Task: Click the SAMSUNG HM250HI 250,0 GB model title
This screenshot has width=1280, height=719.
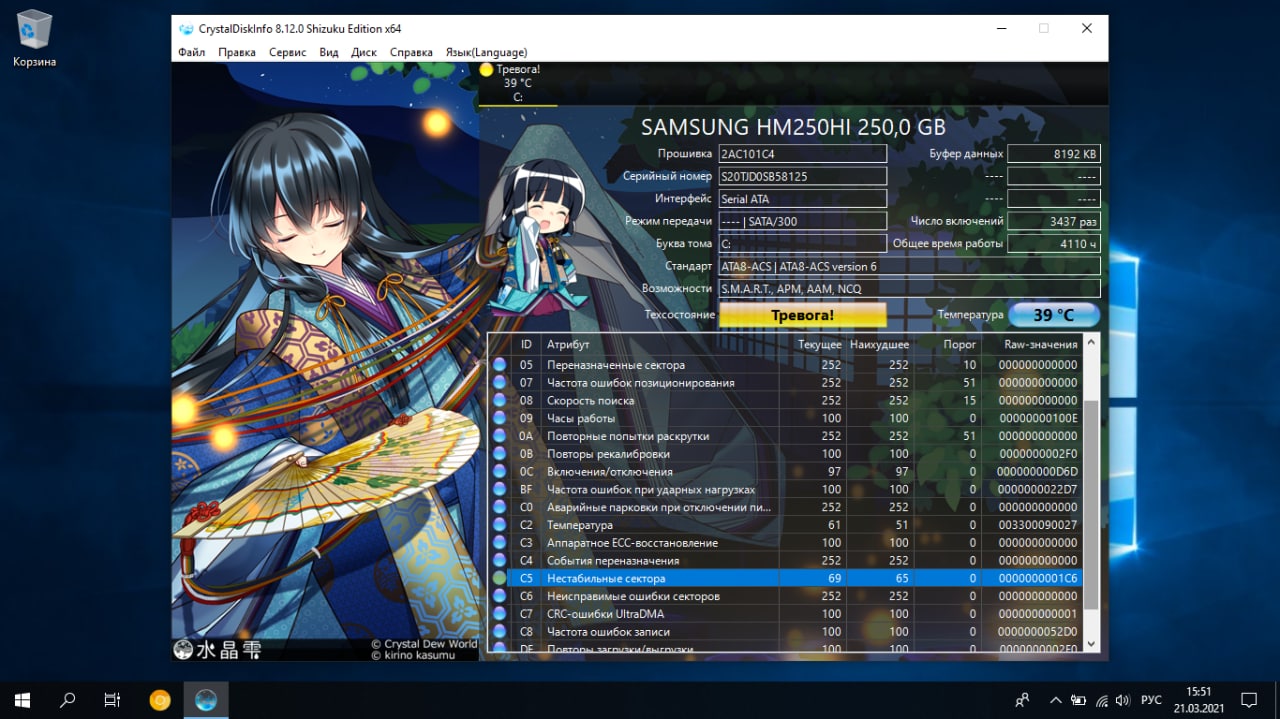Action: click(x=793, y=127)
